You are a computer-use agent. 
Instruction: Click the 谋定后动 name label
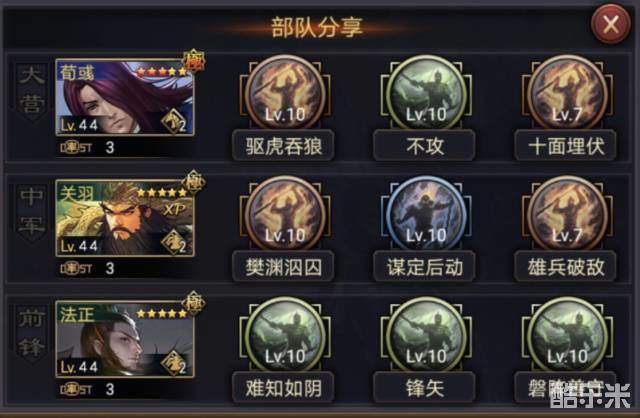coord(424,267)
